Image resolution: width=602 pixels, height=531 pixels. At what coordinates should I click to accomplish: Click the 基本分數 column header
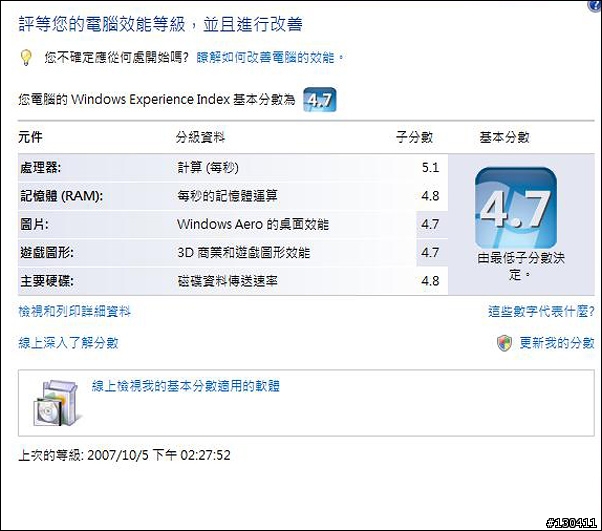[504, 137]
